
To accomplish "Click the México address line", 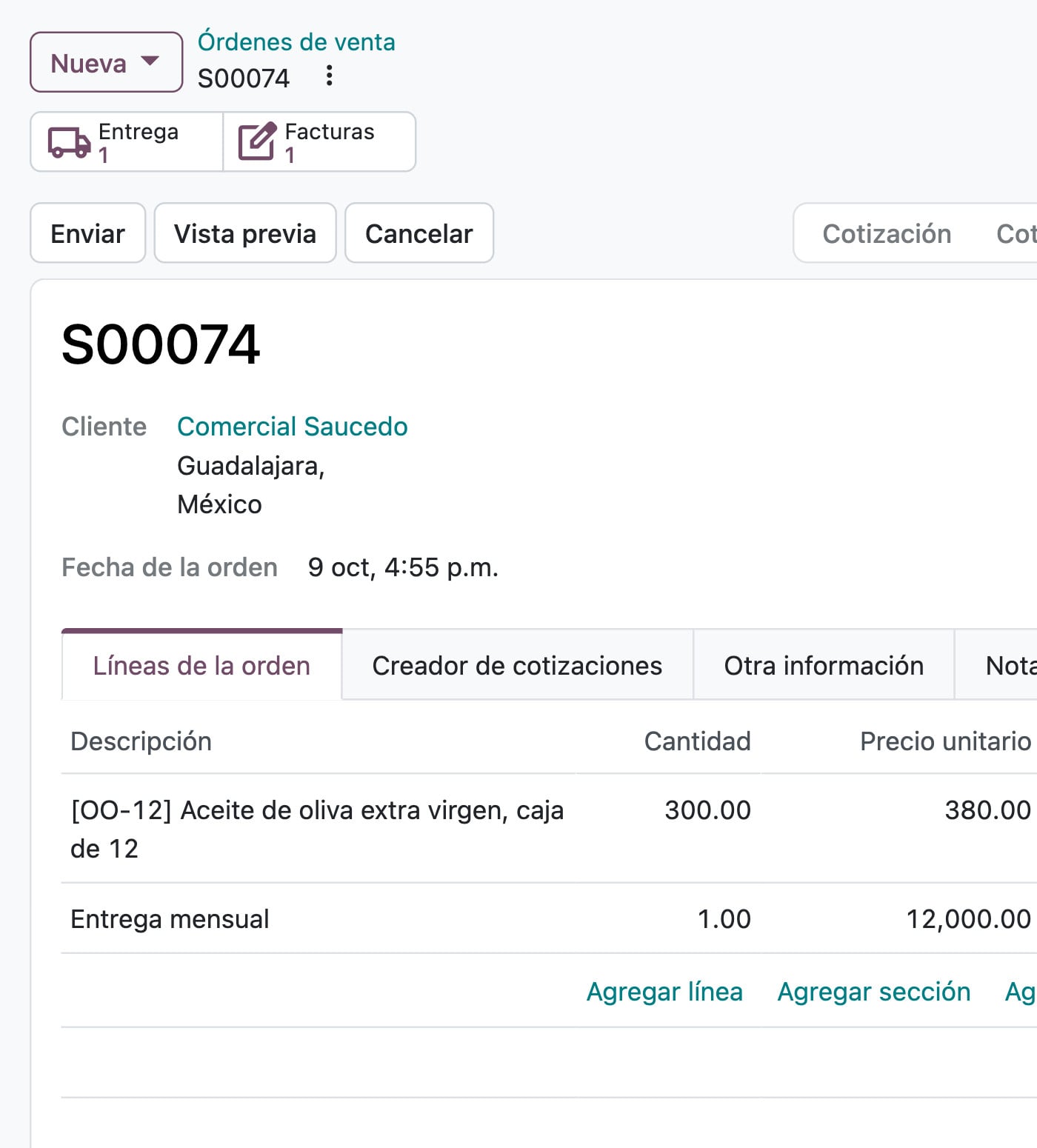I will 219,504.
